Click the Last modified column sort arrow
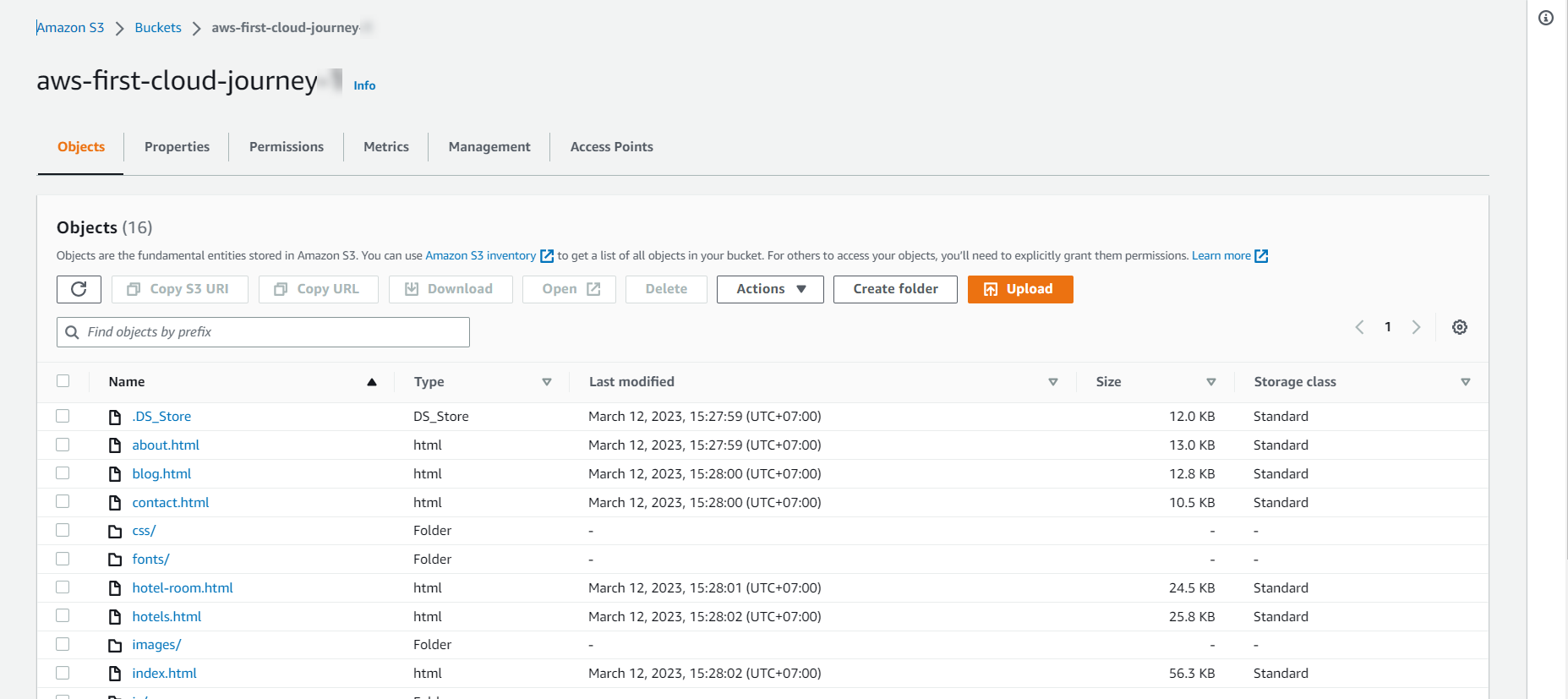 (x=1053, y=382)
